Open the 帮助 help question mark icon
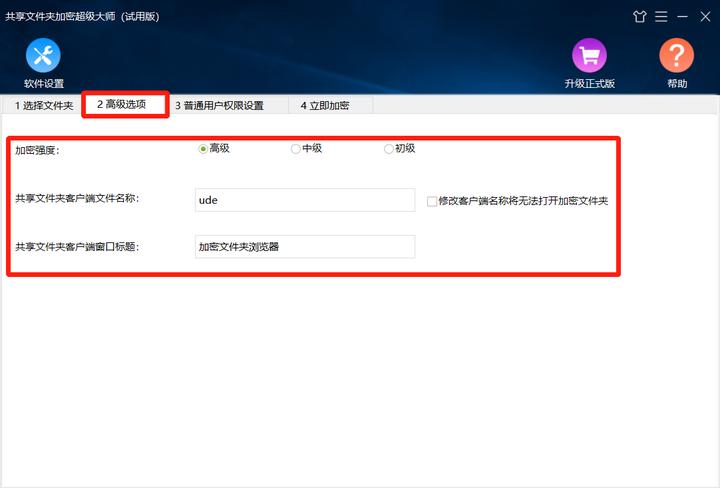The width and height of the screenshot is (720, 488). pyautogui.click(x=676, y=55)
